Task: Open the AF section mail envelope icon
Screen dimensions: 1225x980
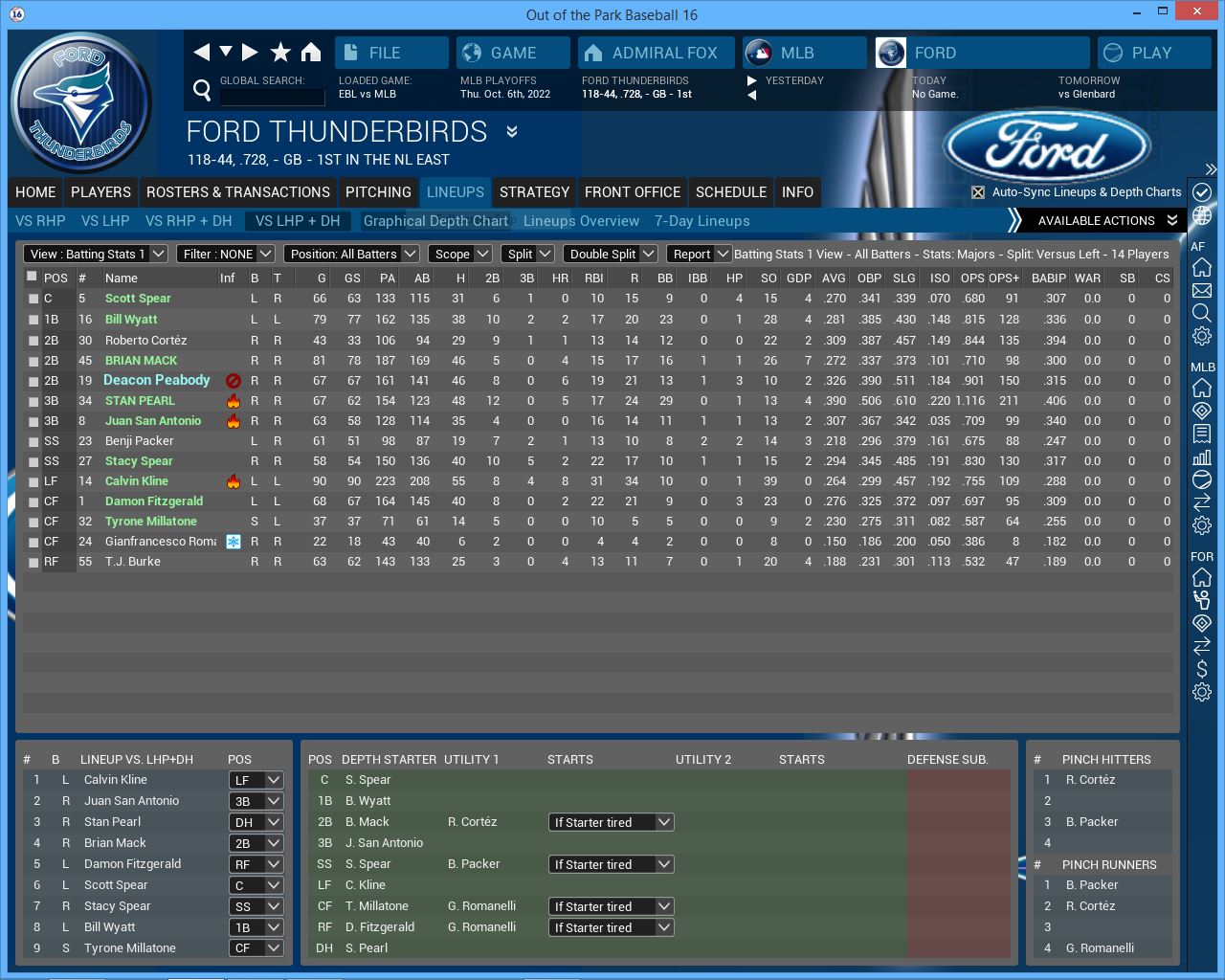Action: coord(1202,291)
